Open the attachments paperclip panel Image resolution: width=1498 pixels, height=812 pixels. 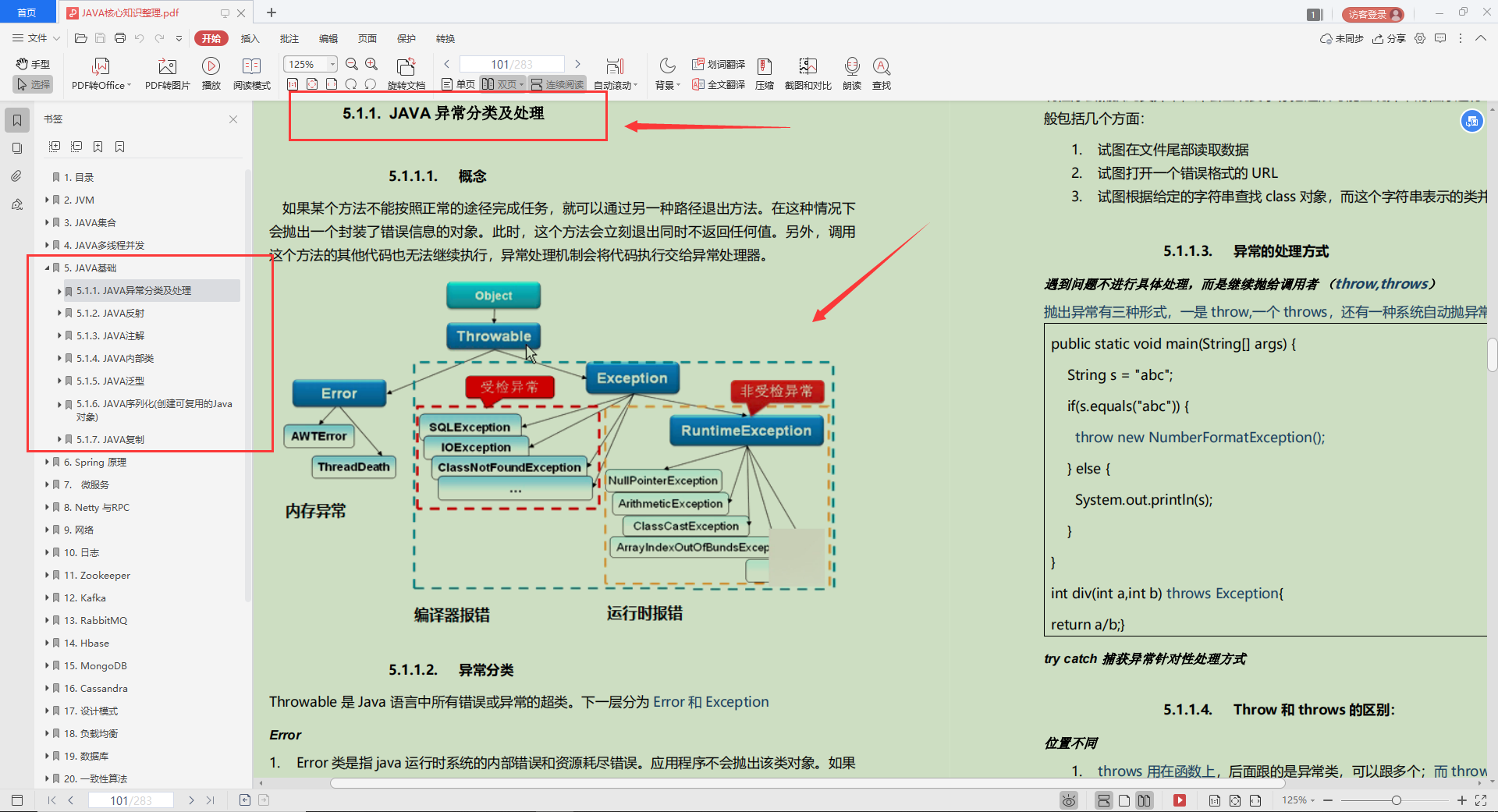click(16, 176)
